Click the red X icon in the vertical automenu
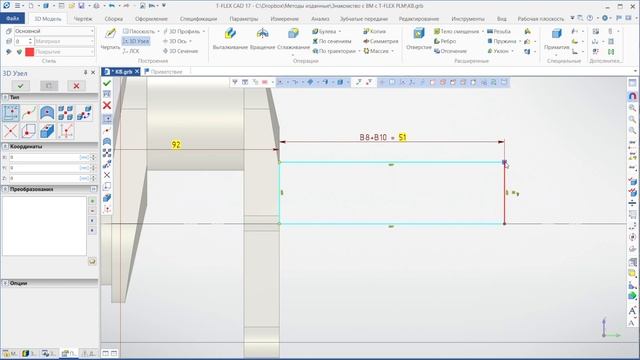640x360 pixels. [107, 105]
